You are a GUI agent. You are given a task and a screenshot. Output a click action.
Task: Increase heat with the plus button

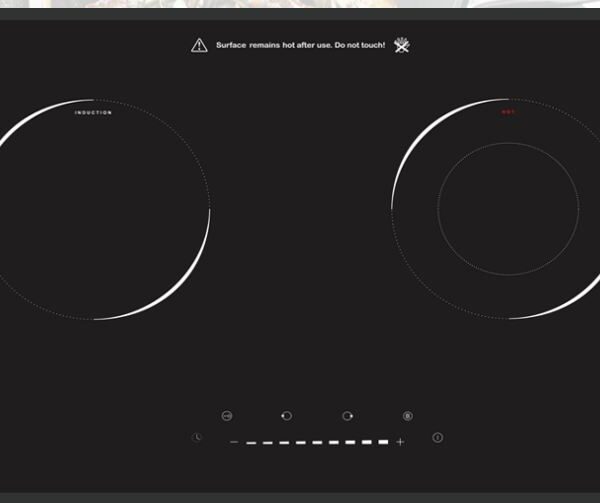click(x=400, y=442)
